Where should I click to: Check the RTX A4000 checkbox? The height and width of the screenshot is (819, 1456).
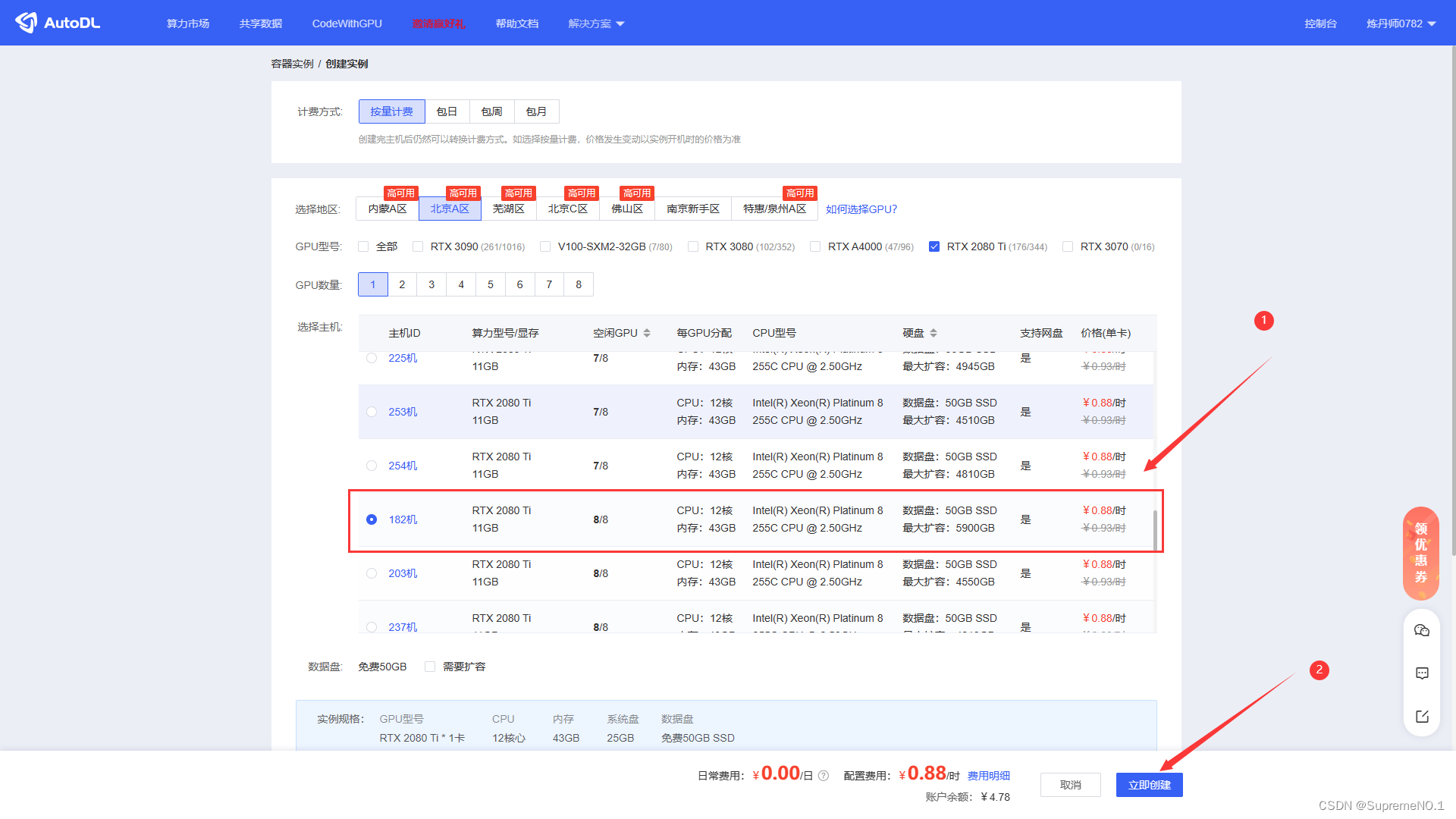pos(815,246)
